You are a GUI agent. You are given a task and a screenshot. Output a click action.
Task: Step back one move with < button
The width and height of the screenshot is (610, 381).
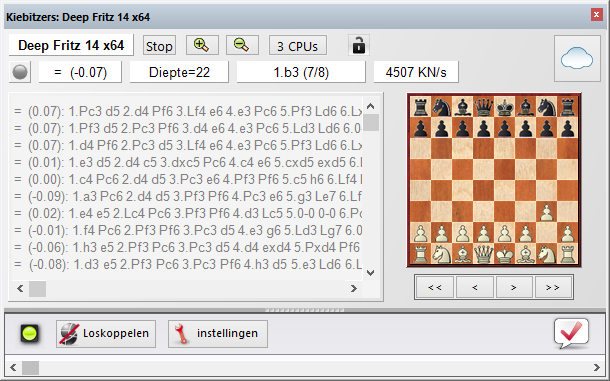pos(475,287)
